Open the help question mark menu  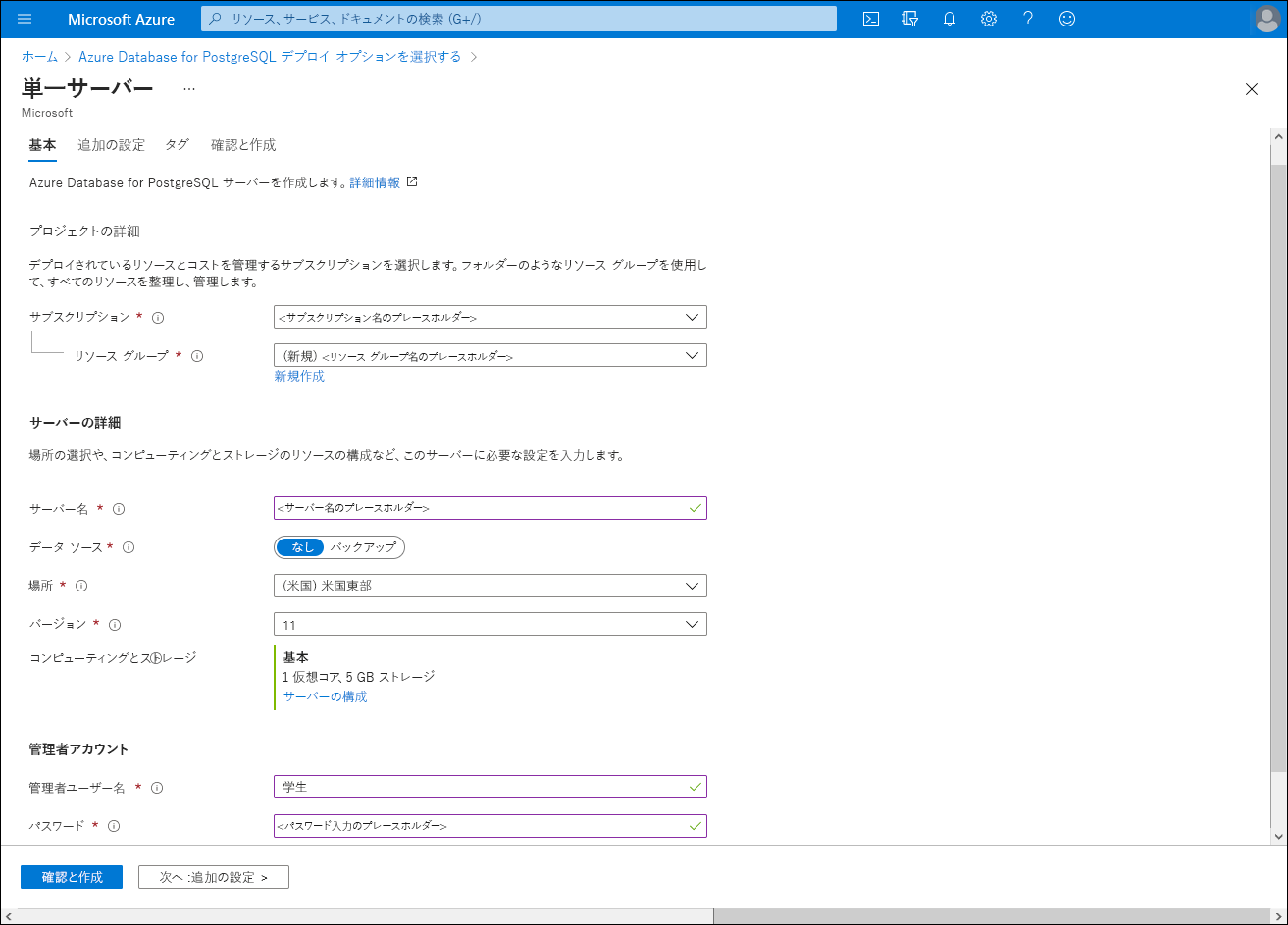coord(1028,19)
